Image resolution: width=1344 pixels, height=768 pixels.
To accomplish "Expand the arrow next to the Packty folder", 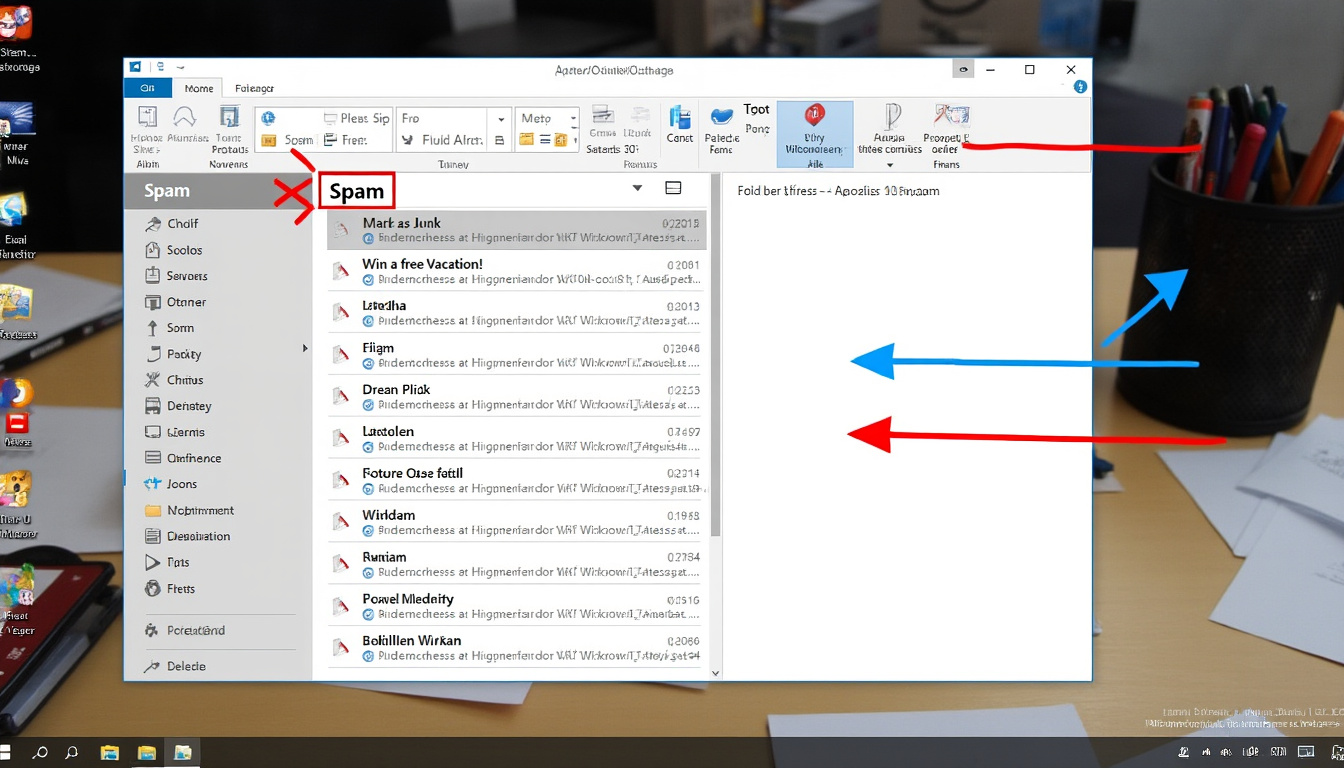I will (x=305, y=348).
